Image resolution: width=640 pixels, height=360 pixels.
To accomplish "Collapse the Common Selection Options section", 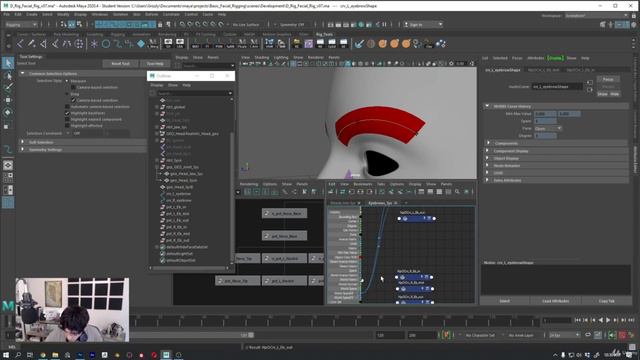I will [23, 73].
